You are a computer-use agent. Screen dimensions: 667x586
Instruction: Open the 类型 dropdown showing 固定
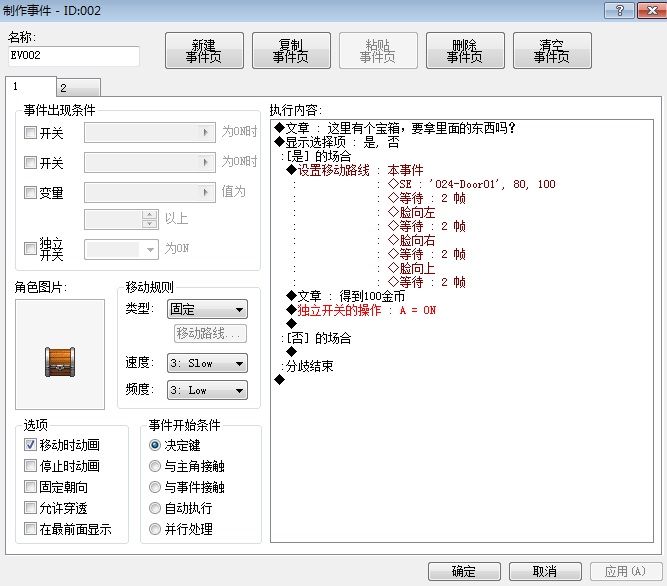coord(207,309)
